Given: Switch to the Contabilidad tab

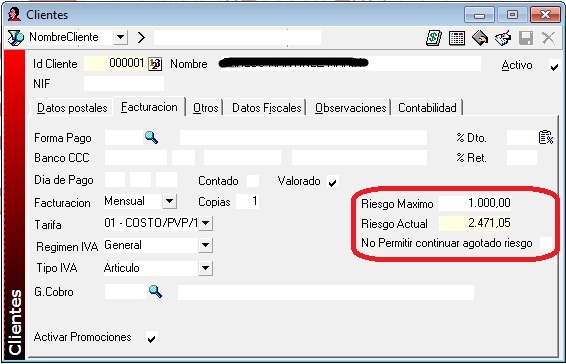Looking at the screenshot, I should (427, 108).
